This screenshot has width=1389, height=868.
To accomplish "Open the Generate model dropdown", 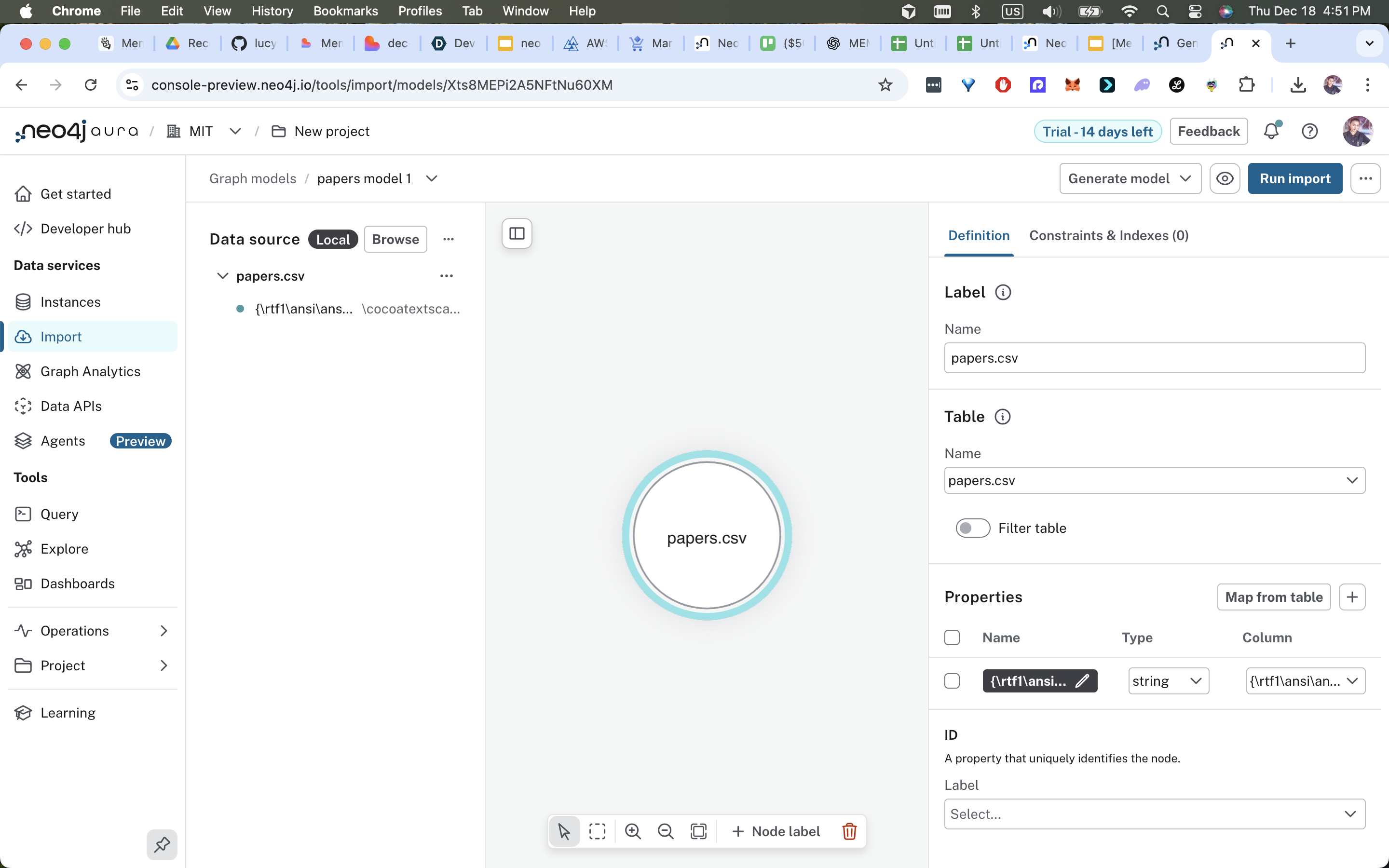I will [x=1129, y=178].
